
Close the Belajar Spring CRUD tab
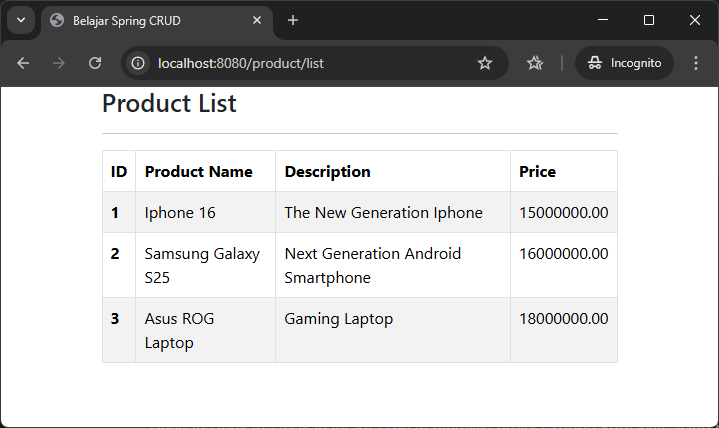pyautogui.click(x=257, y=20)
